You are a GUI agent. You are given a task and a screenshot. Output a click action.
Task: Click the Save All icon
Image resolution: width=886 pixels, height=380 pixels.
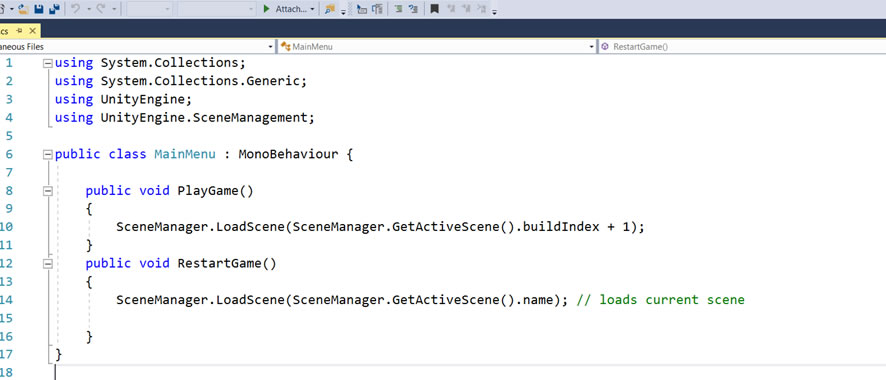(55, 9)
